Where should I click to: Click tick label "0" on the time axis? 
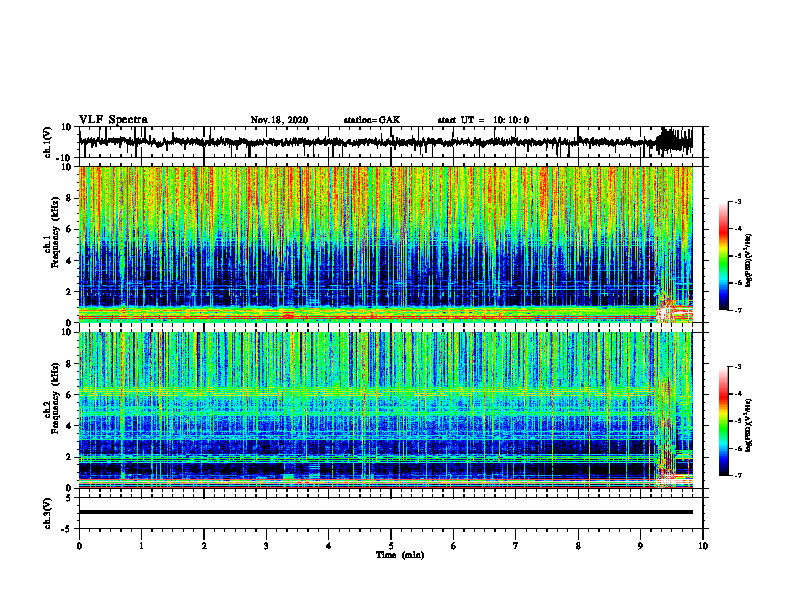[x=79, y=546]
